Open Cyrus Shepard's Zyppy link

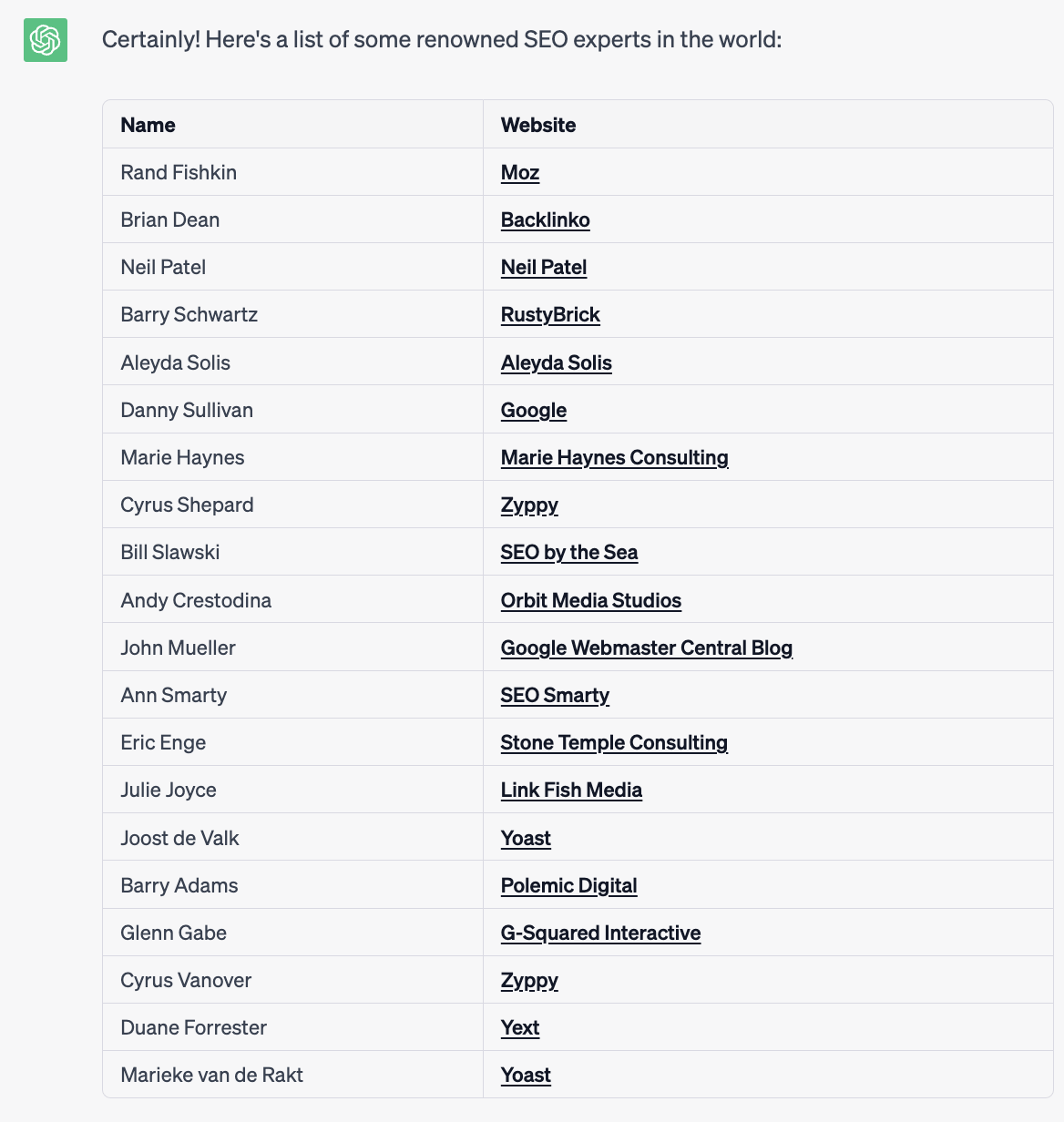tap(529, 505)
